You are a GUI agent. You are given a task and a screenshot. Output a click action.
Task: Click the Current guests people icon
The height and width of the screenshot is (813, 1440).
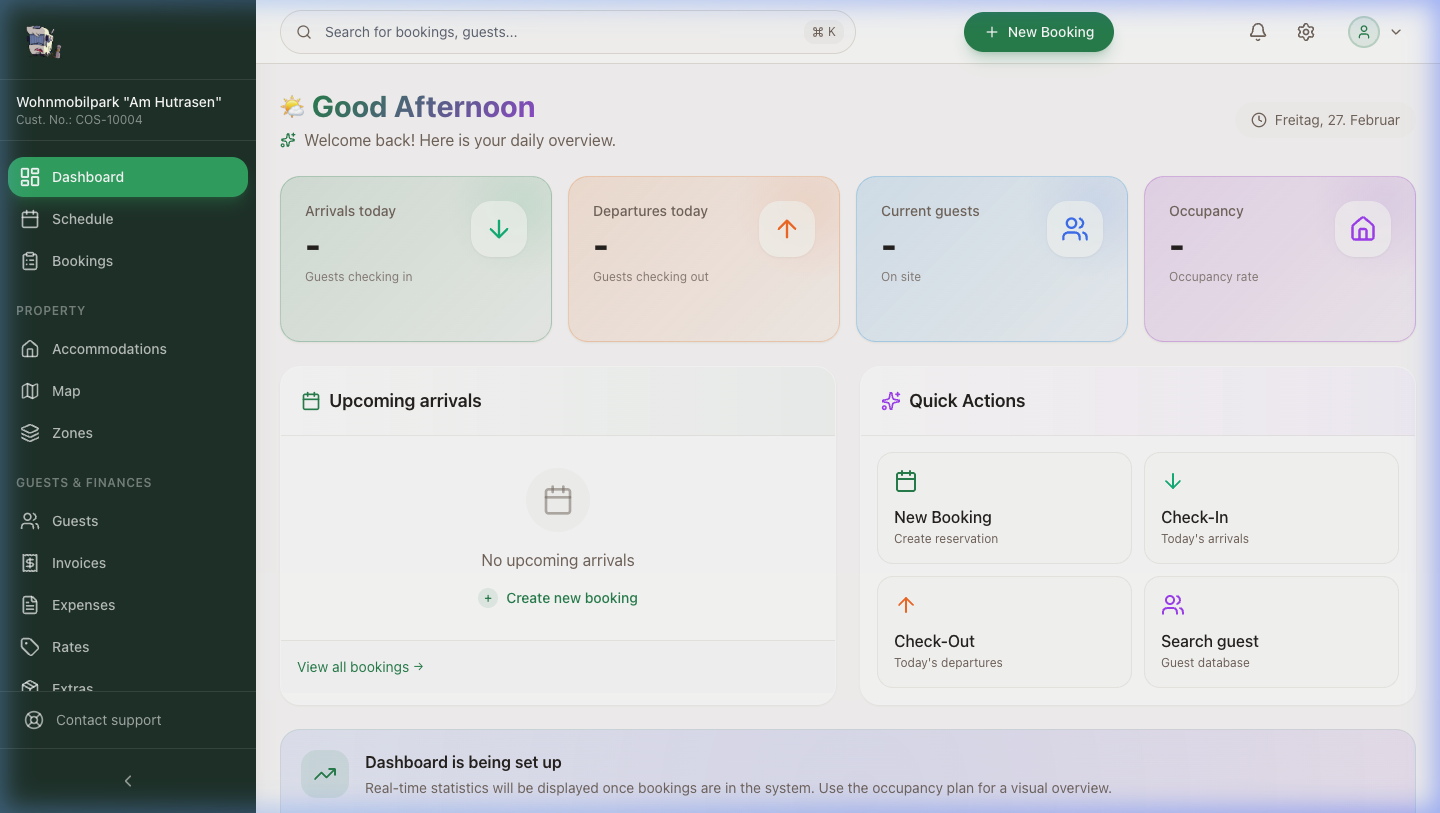click(1075, 229)
